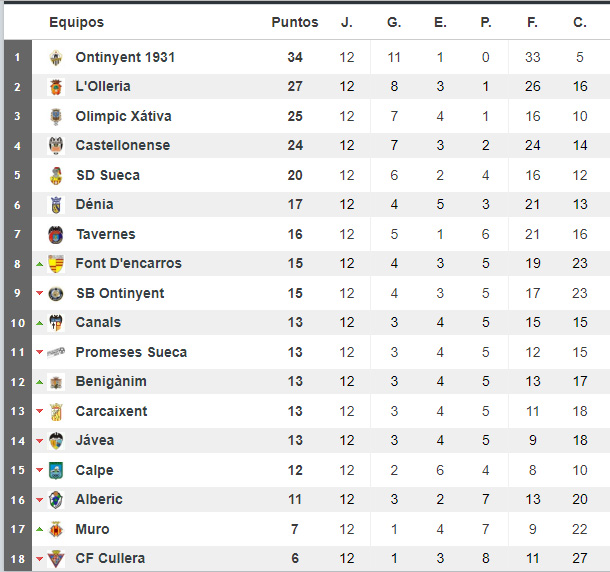Viewport: 610px width, 572px height.
Task: Click the Tavernes team crest
Action: [x=56, y=235]
